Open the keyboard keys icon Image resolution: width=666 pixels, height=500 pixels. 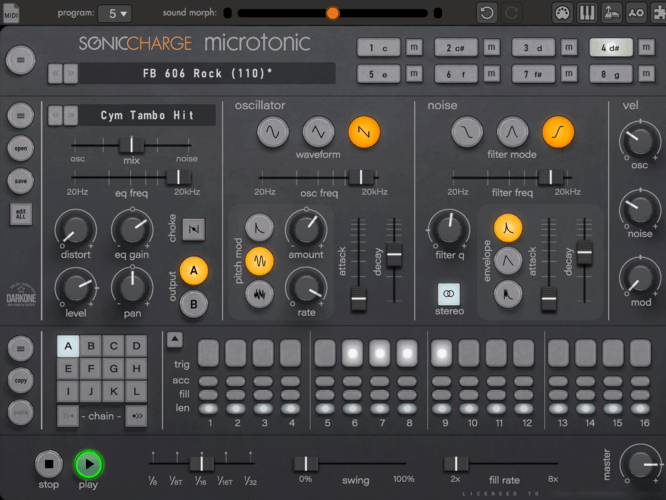[587, 13]
